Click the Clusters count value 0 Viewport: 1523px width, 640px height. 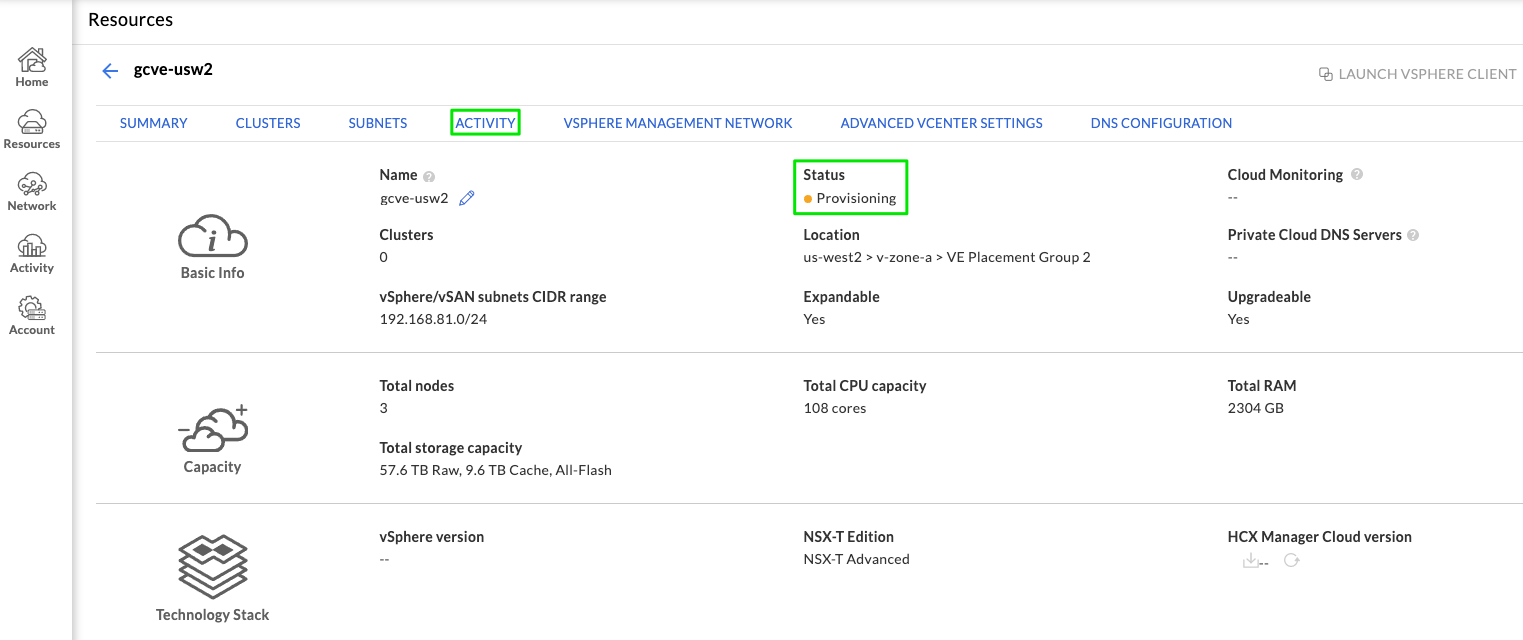point(384,257)
